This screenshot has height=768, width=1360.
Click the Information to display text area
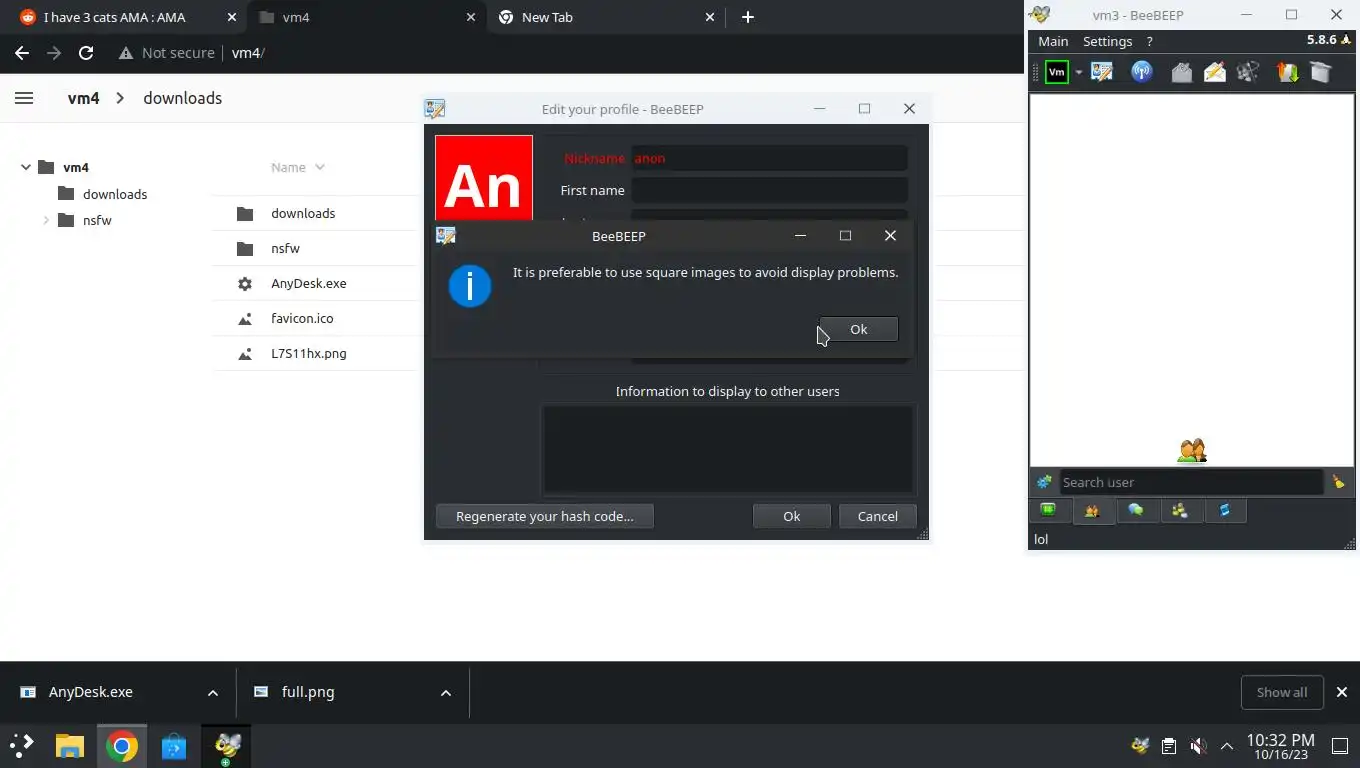tap(727, 450)
